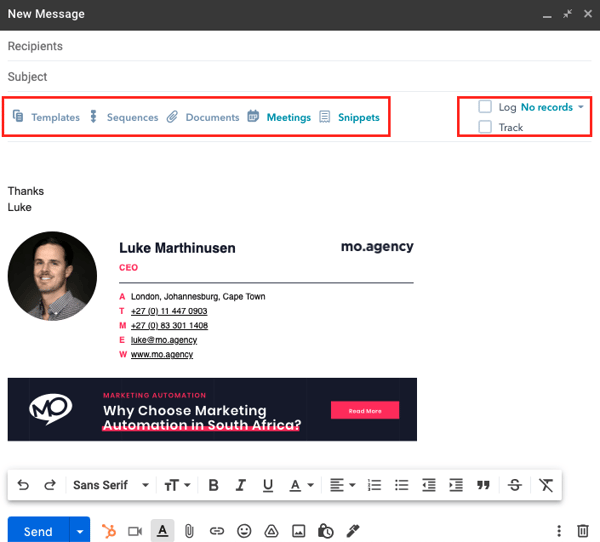Click address text "London, Johannesburg, Cape Town"
600x542 pixels.
(198, 297)
